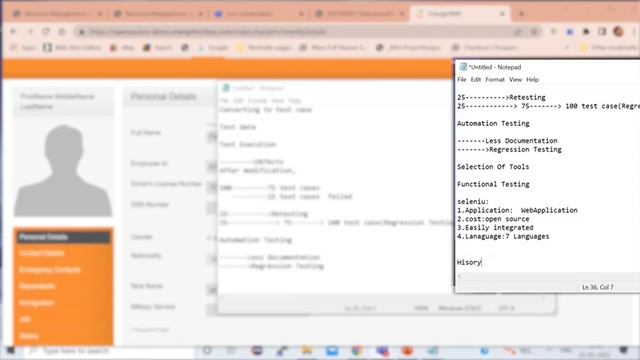The height and width of the screenshot is (360, 640).
Task: Open the Google bookmark
Action: pos(213,48)
